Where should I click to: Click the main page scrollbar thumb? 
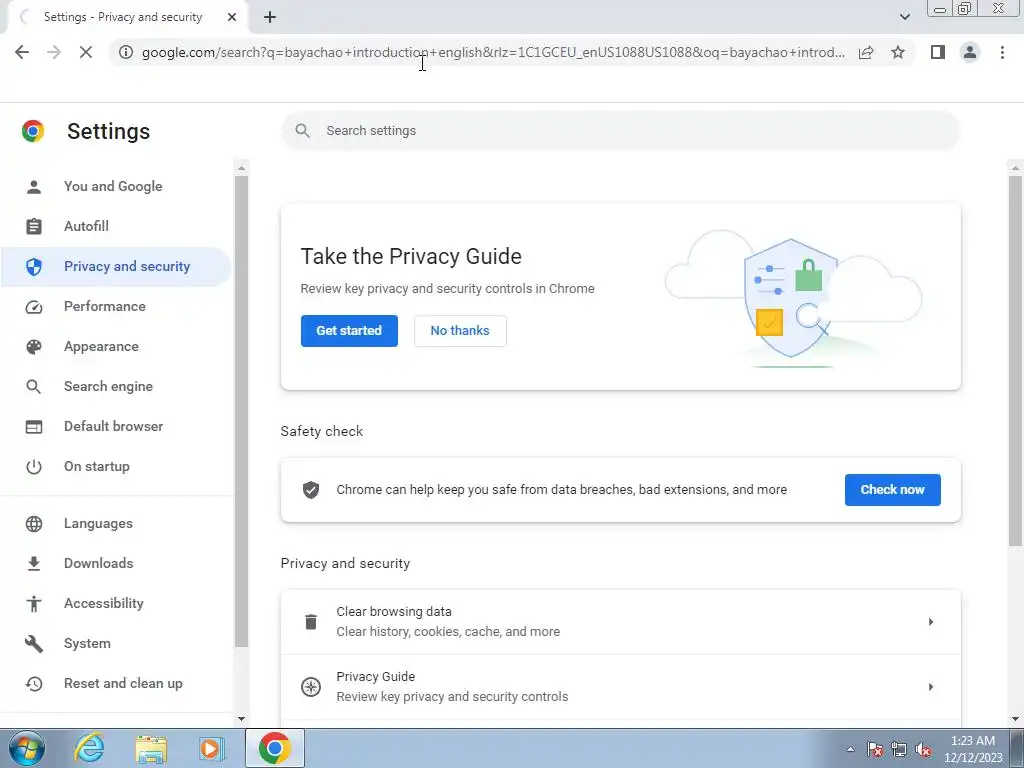tap(1016, 361)
